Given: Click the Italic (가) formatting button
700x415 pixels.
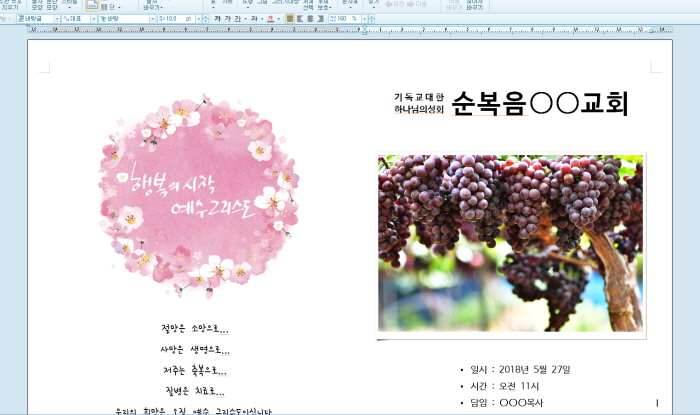Looking at the screenshot, I should (228, 19).
